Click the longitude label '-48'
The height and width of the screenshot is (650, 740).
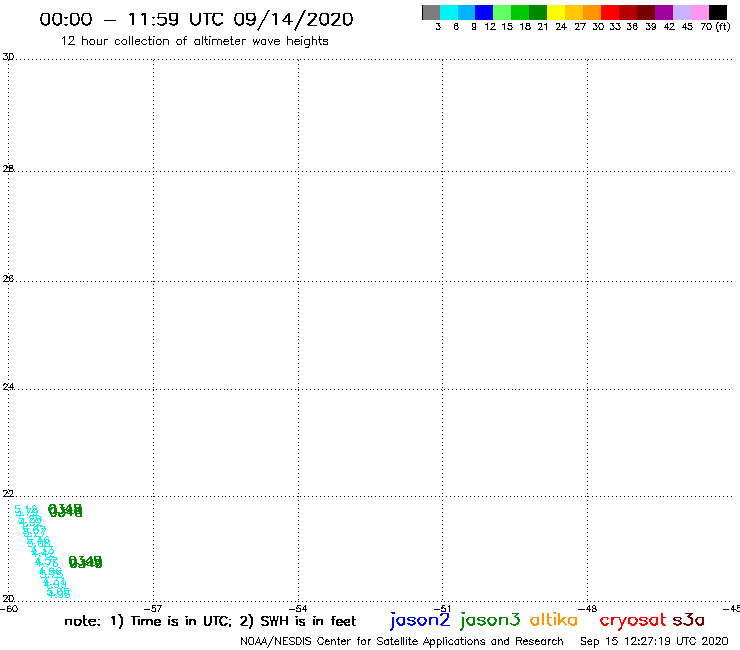point(588,609)
